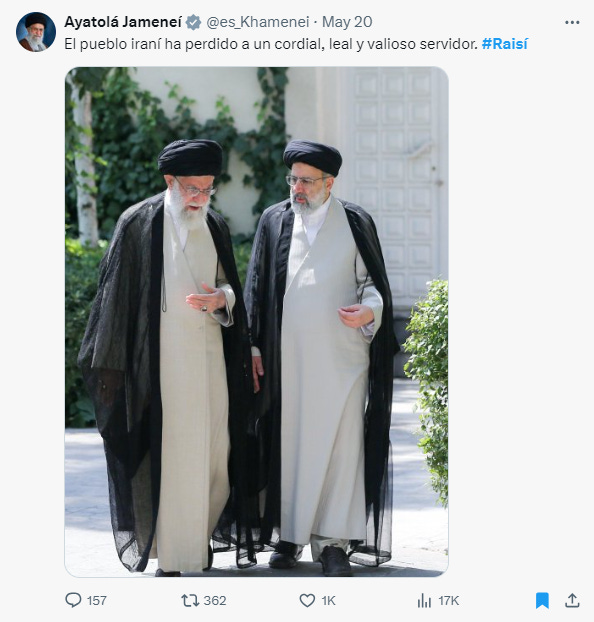Click the 362 reposts count
Viewport: 594px width, 622px height.
pos(215,601)
